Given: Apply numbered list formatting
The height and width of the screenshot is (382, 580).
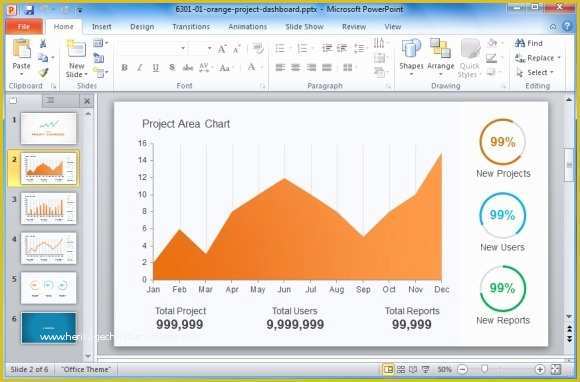Looking at the screenshot, I should click(302, 48).
